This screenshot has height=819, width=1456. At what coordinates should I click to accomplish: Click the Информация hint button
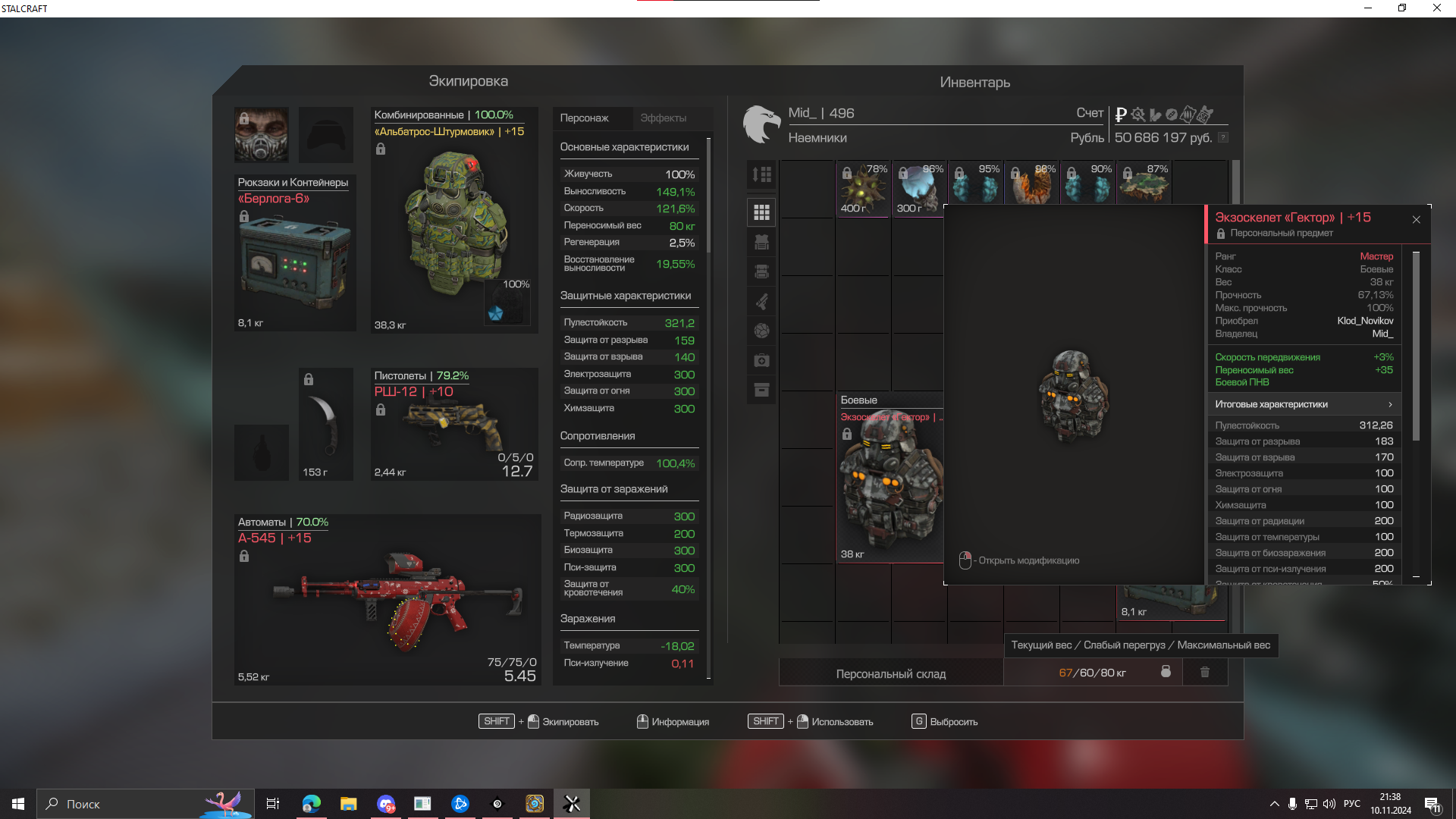tap(673, 722)
